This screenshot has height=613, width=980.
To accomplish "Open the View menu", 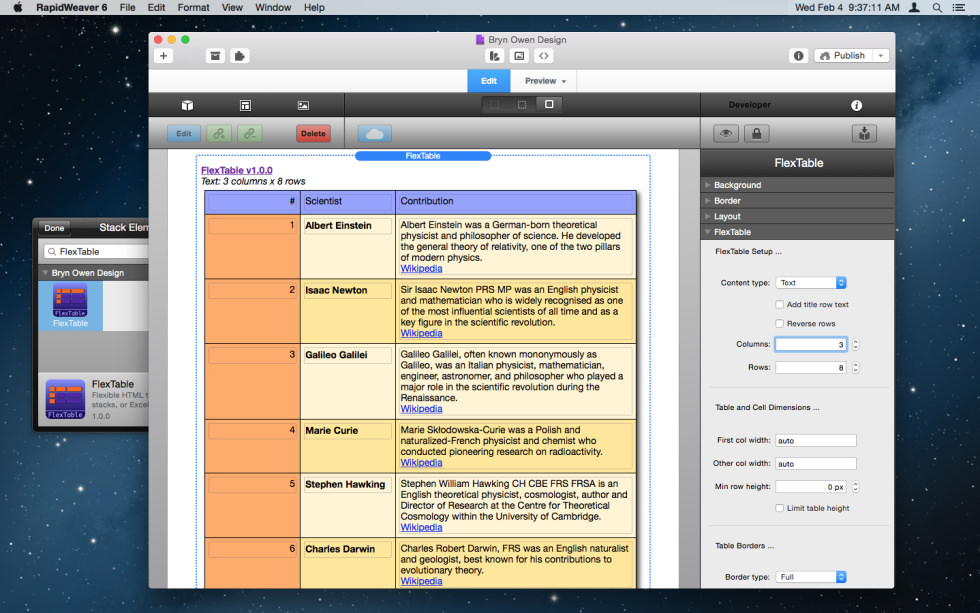I will 232,7.
